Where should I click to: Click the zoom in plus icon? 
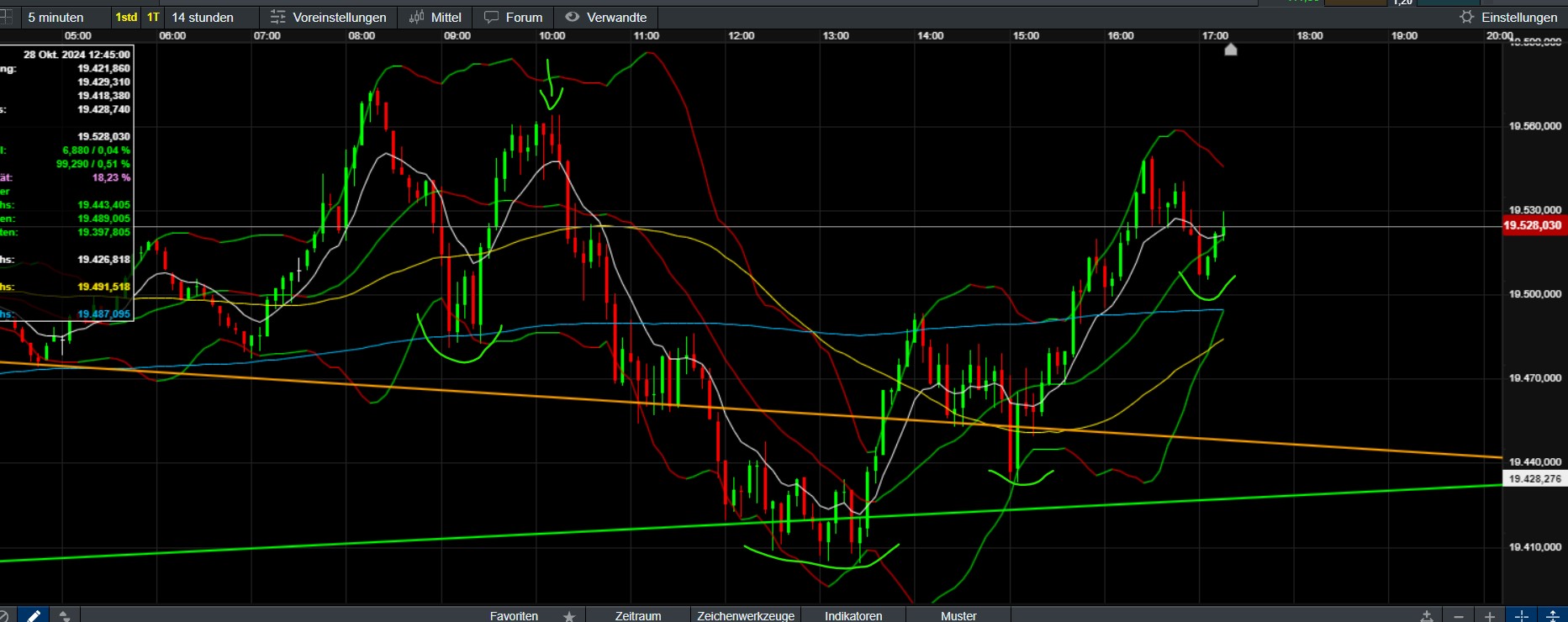(x=1490, y=616)
